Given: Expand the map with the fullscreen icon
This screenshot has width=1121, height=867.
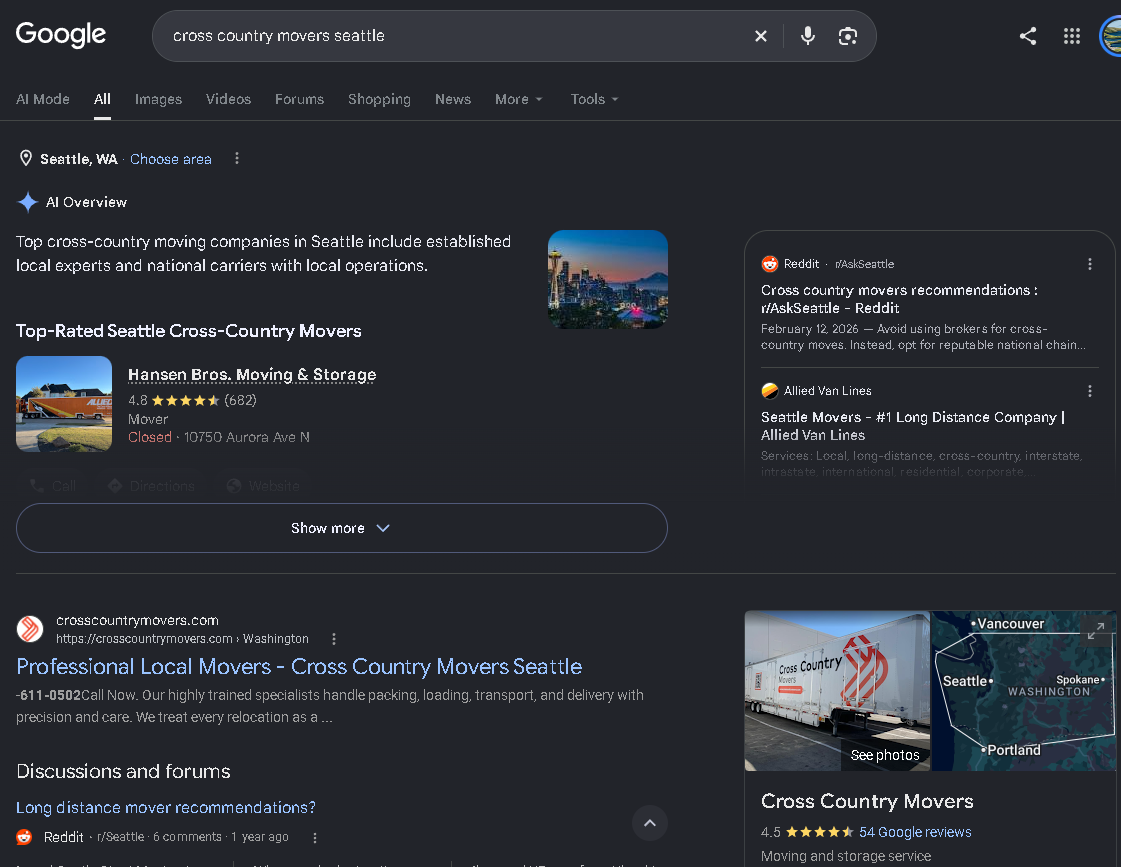Looking at the screenshot, I should pos(1096,630).
